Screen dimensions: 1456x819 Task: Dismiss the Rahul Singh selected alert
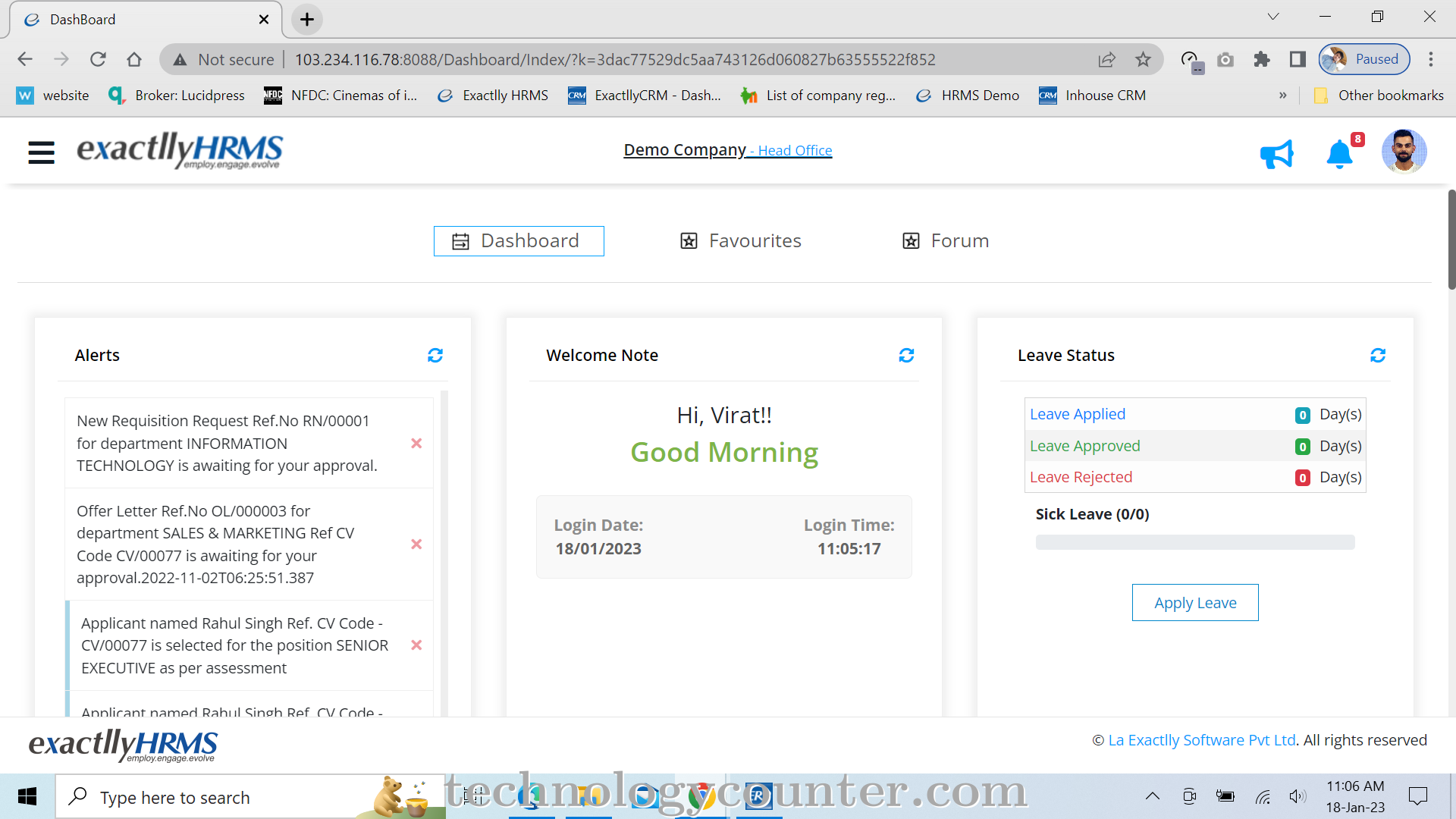(x=416, y=645)
